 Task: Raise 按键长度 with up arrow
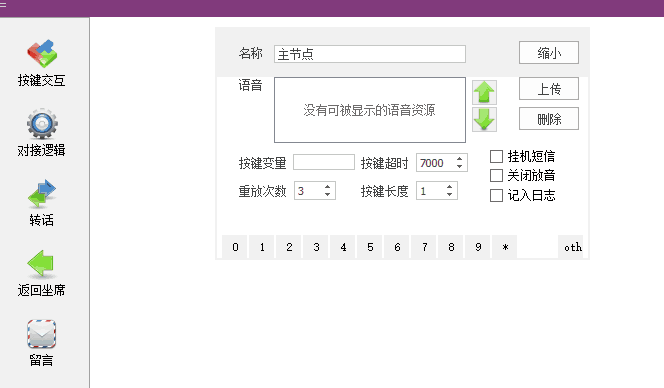tap(449, 187)
